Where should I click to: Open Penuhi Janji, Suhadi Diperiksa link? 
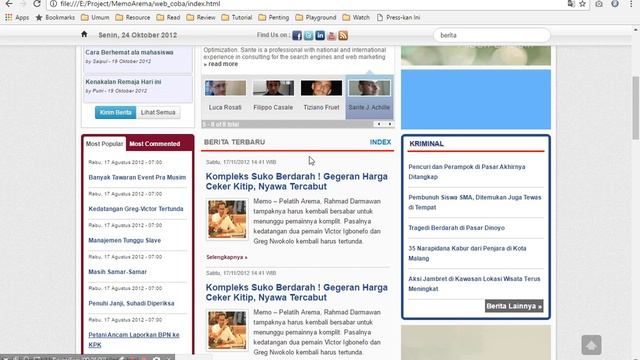pyautogui.click(x=131, y=303)
